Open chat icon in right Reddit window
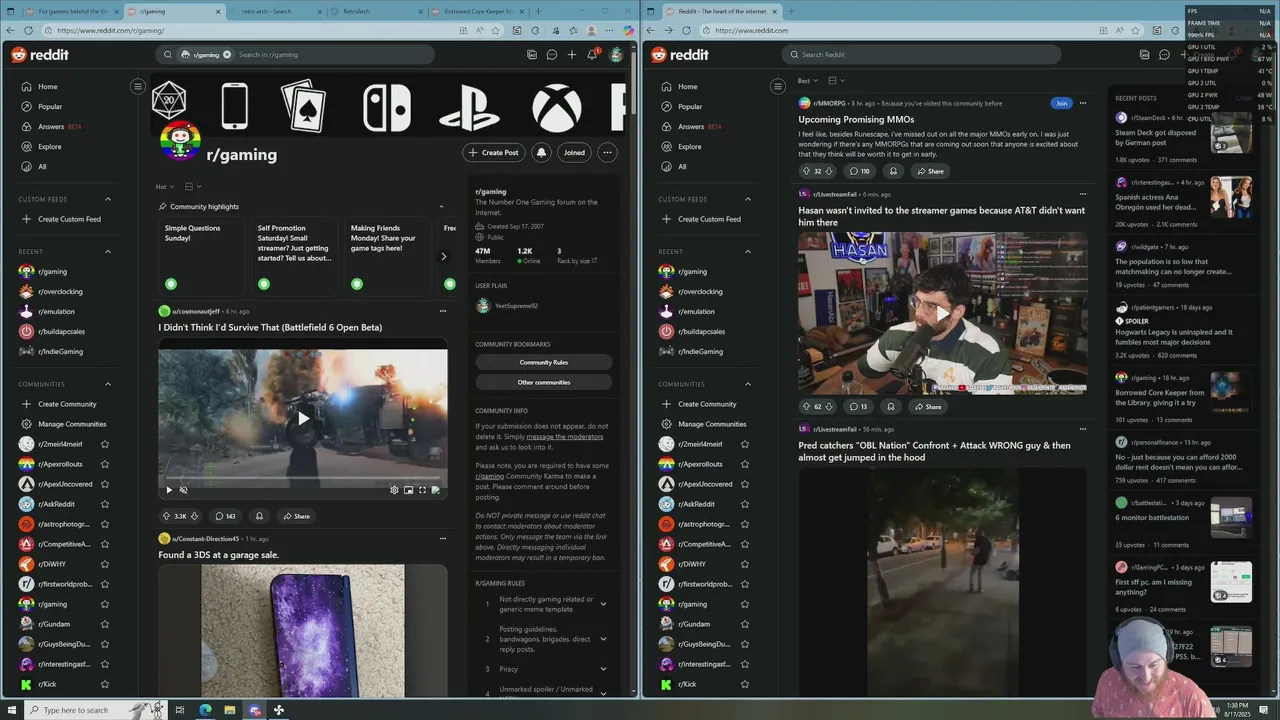This screenshot has width=1280, height=720. [x=1164, y=55]
